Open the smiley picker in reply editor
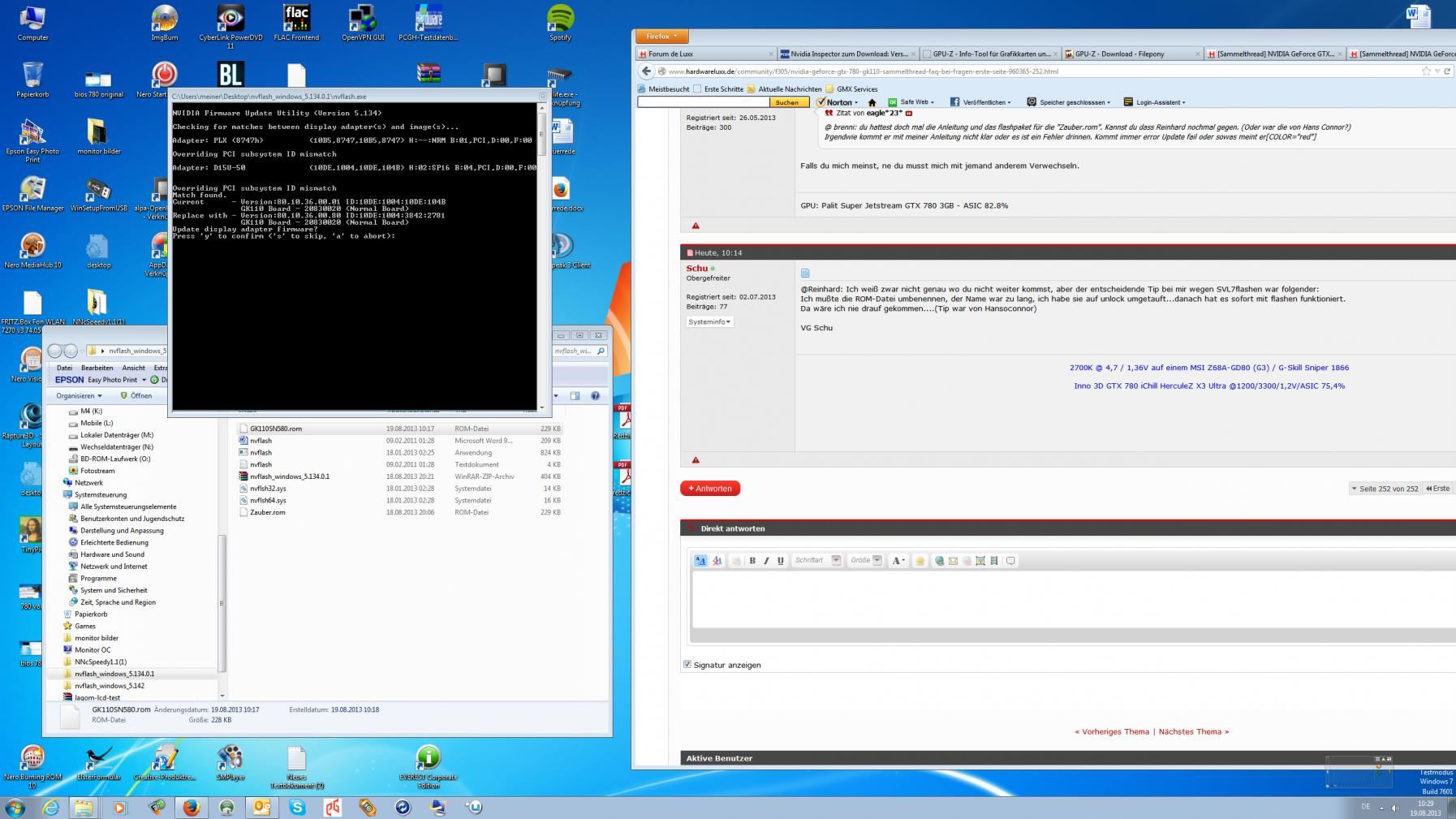Viewport: 1456px width, 819px height. pos(920,561)
